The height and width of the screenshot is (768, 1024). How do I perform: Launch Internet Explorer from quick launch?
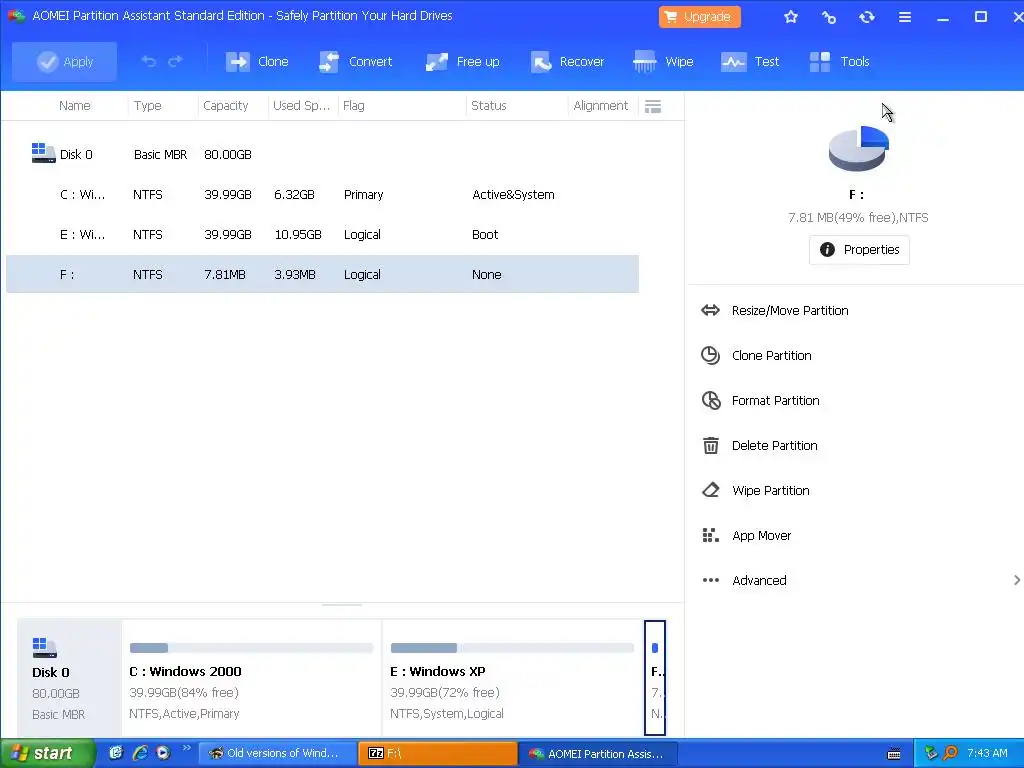(139, 753)
